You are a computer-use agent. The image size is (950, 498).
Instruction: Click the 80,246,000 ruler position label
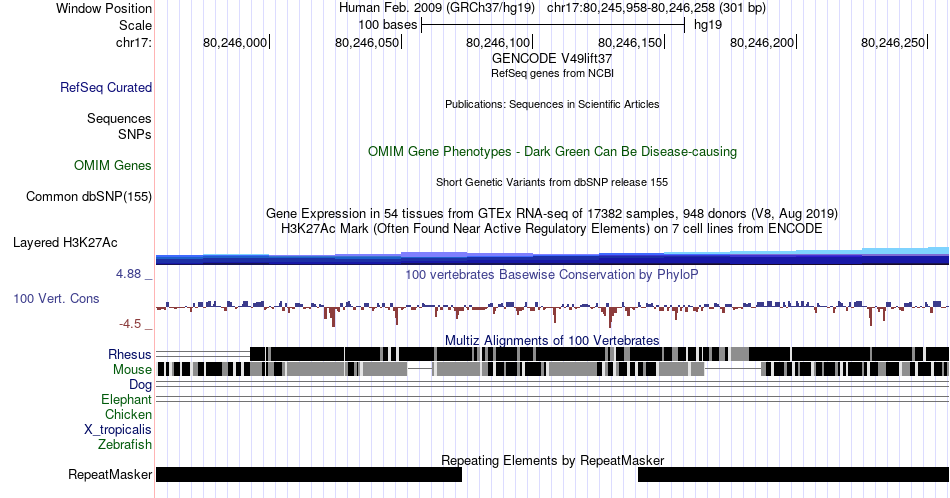tap(235, 42)
